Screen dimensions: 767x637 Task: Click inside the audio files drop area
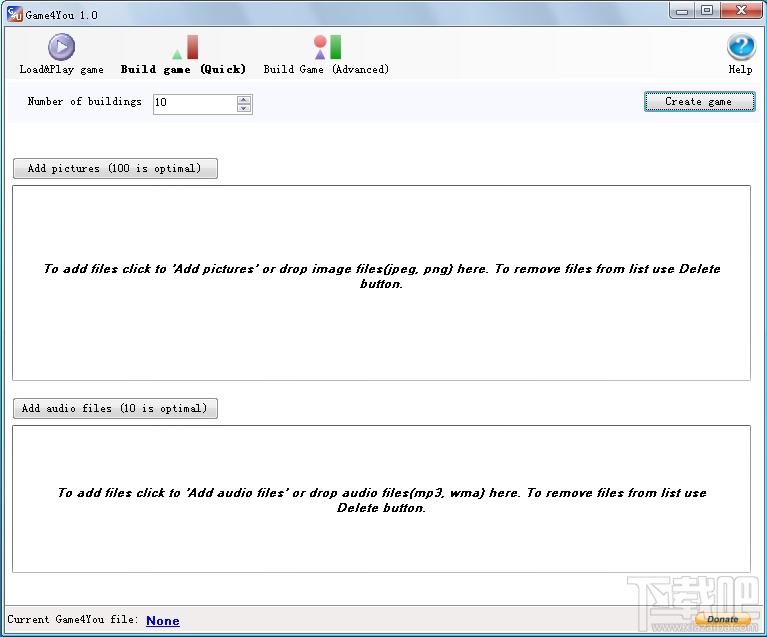[x=381, y=499]
